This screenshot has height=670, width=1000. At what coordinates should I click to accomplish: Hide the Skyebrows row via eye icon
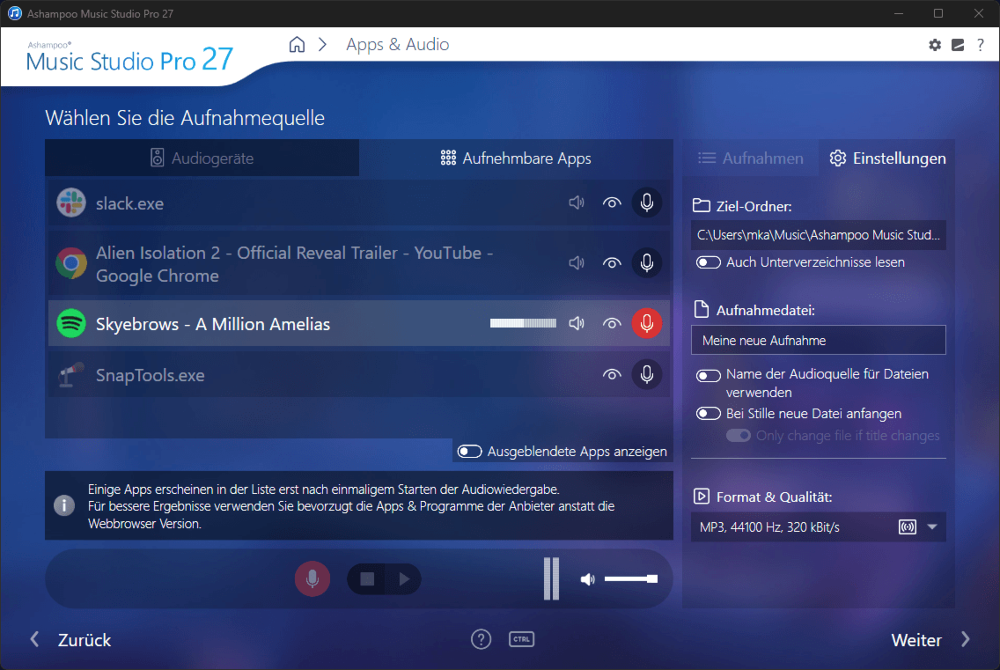tap(612, 323)
